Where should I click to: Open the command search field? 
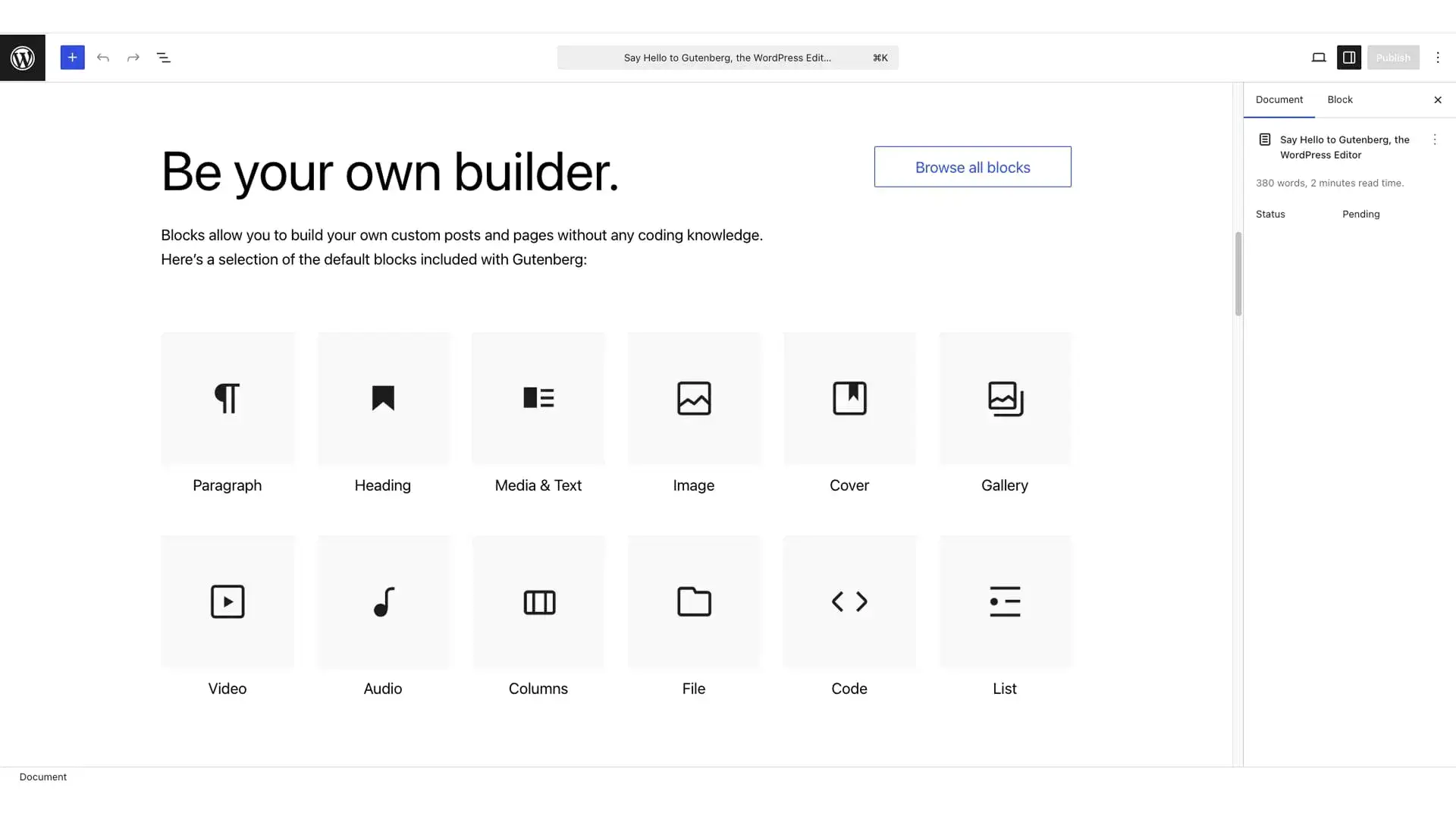[x=727, y=57]
